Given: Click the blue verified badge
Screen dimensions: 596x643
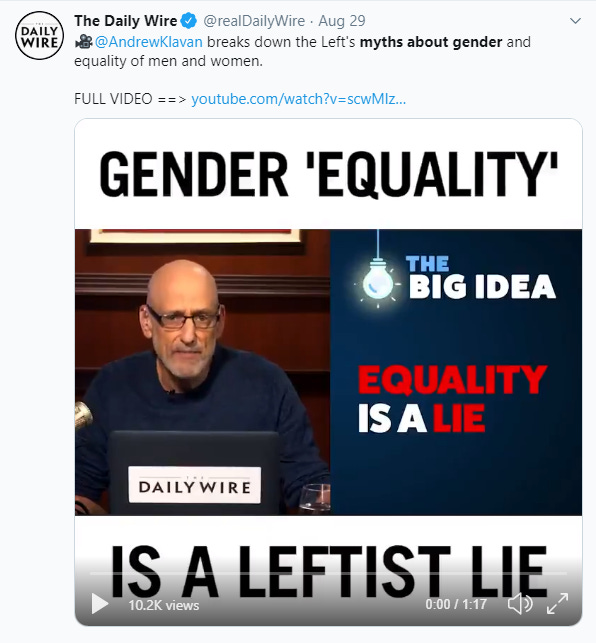Looking at the screenshot, I should tap(189, 21).
